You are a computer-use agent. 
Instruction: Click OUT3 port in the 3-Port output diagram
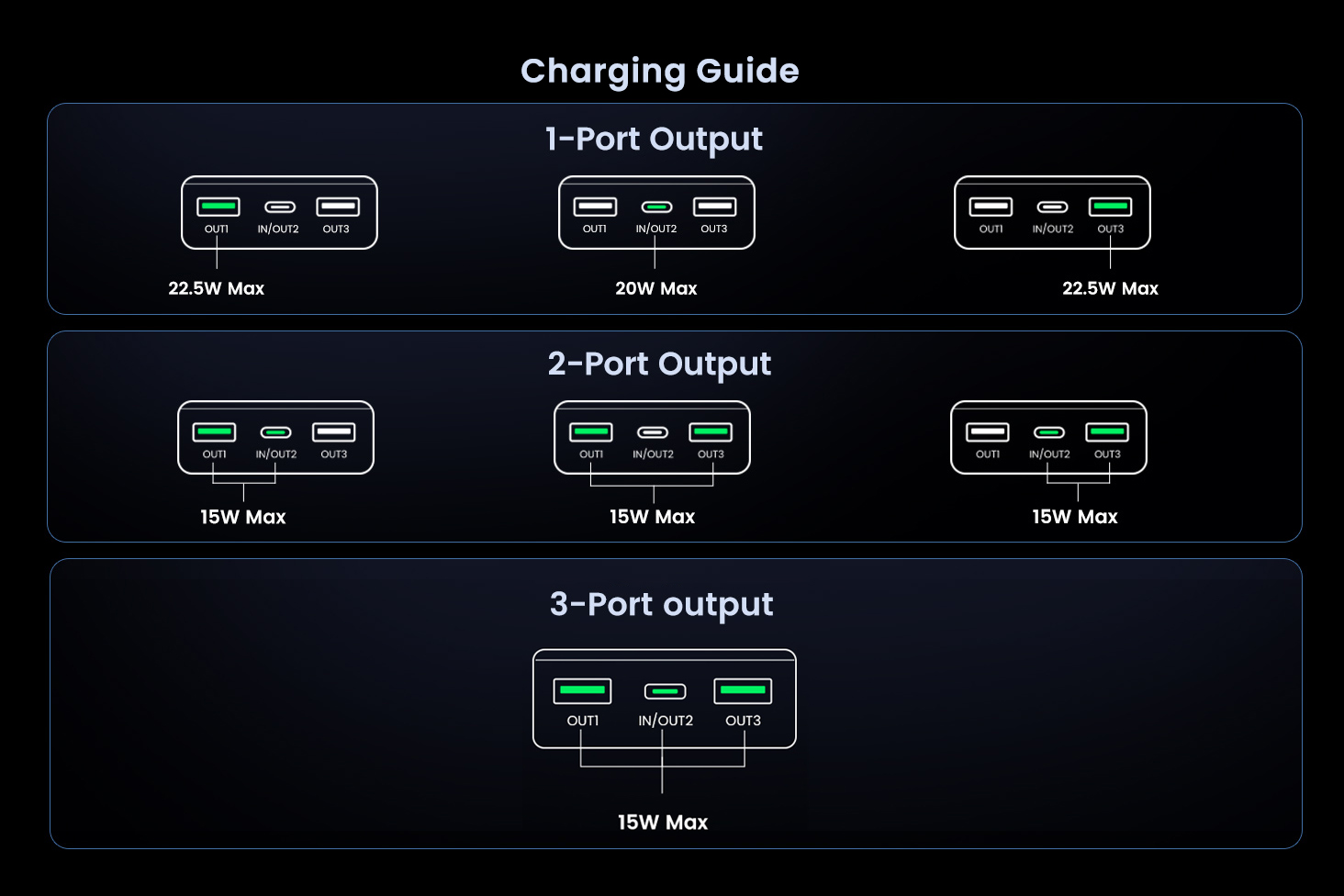pyautogui.click(x=743, y=690)
